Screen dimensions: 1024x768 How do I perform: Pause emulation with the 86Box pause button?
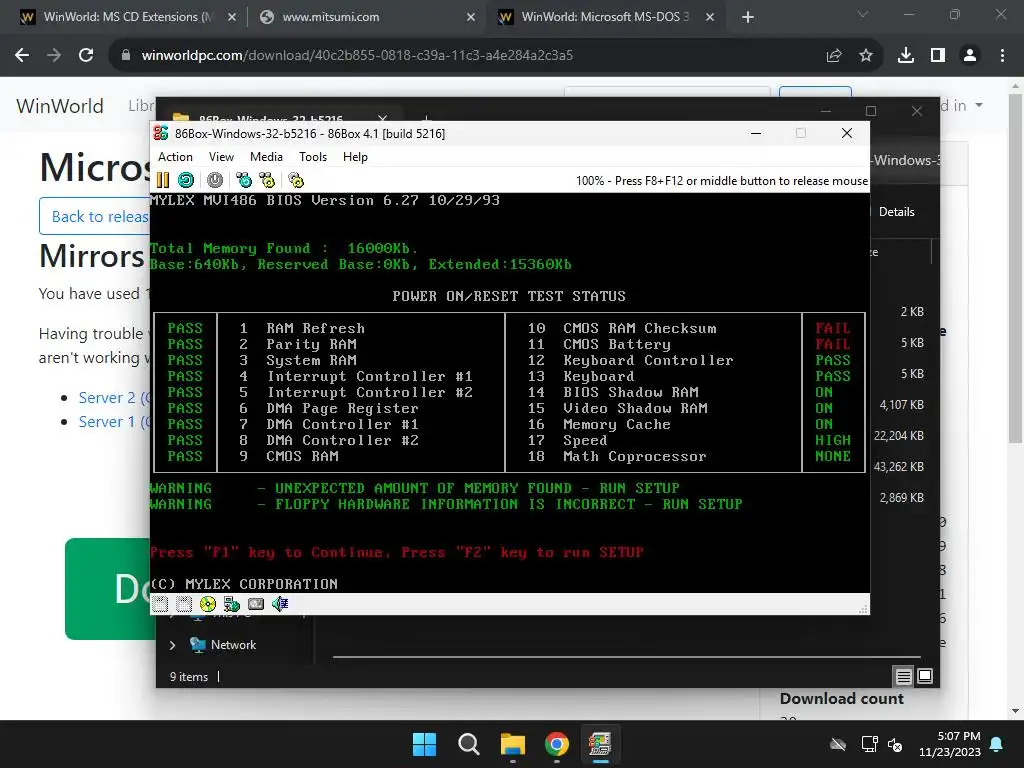tap(163, 180)
